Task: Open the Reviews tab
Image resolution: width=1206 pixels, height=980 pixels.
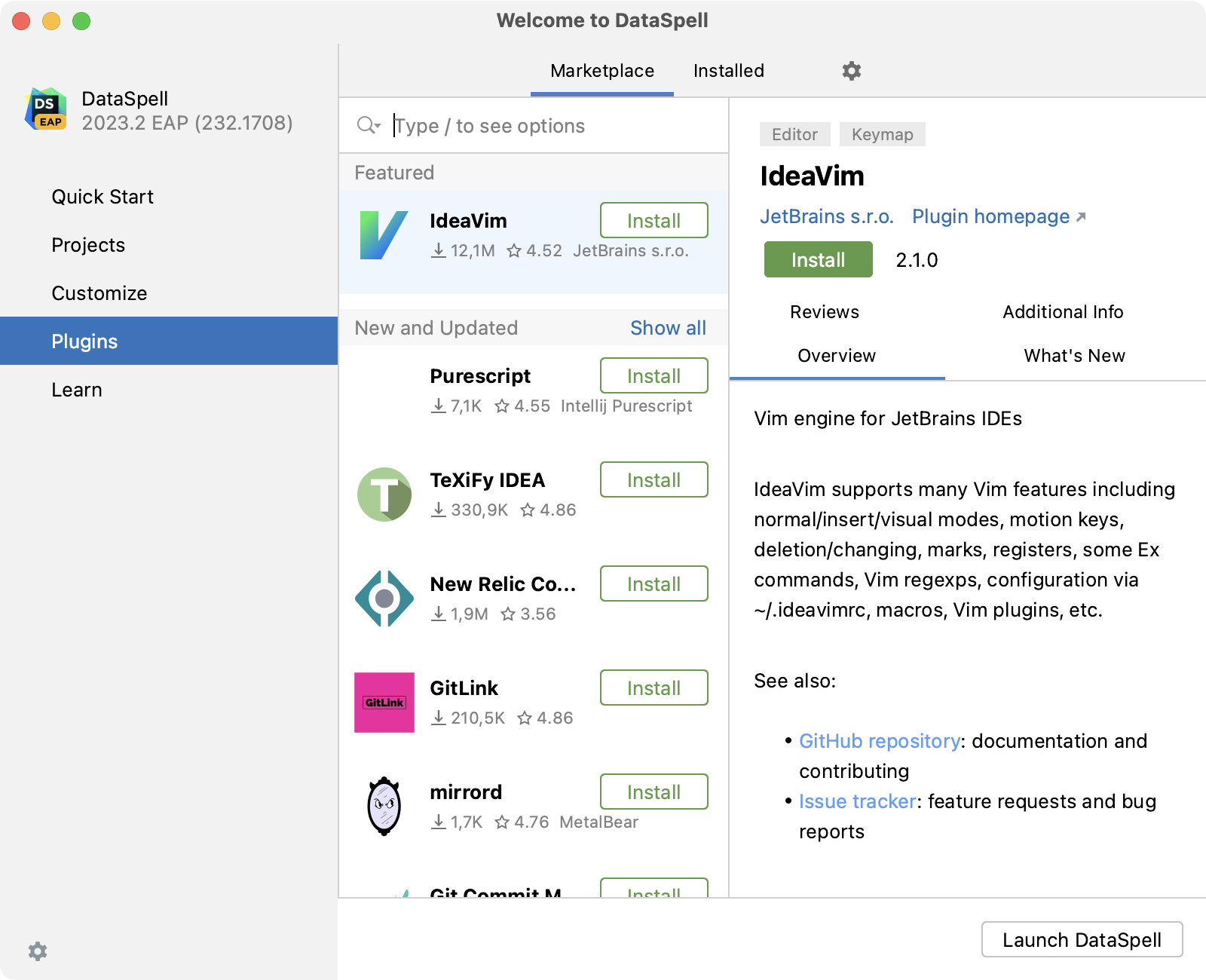Action: point(825,312)
